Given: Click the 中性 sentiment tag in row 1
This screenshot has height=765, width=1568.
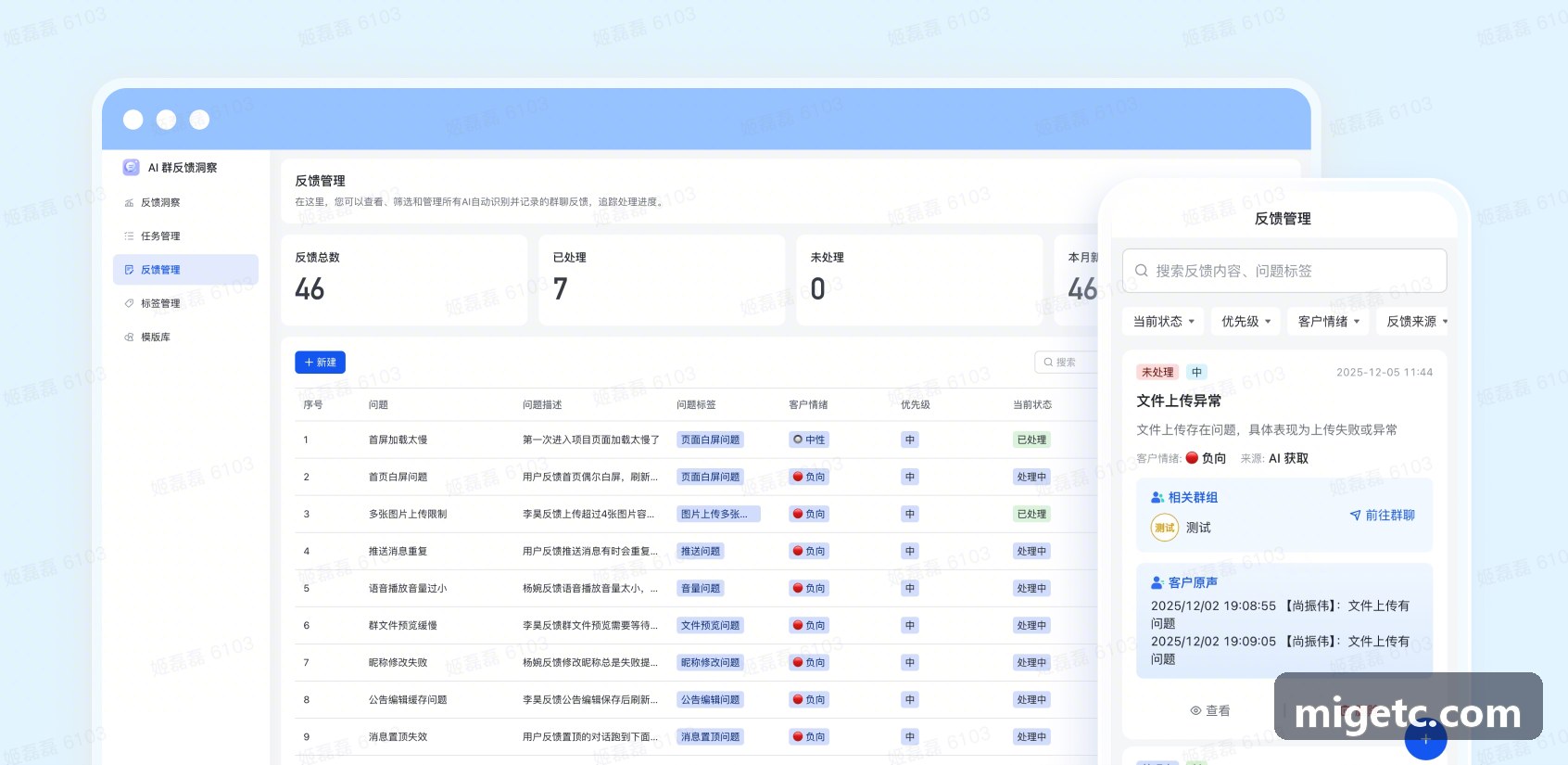Looking at the screenshot, I should click(809, 440).
